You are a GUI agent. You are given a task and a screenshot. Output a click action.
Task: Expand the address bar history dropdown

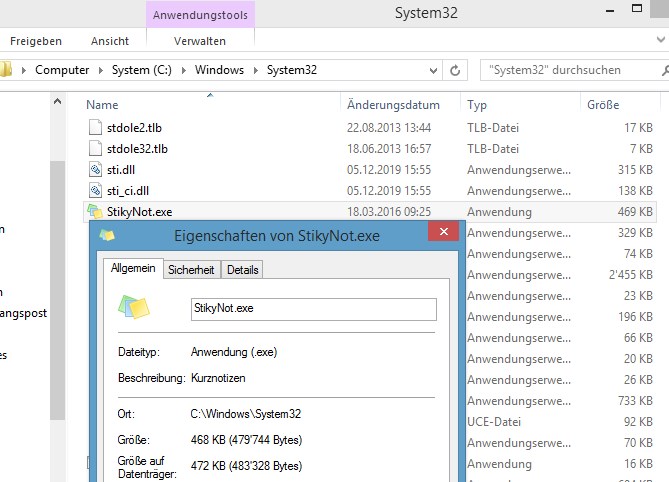(x=433, y=70)
